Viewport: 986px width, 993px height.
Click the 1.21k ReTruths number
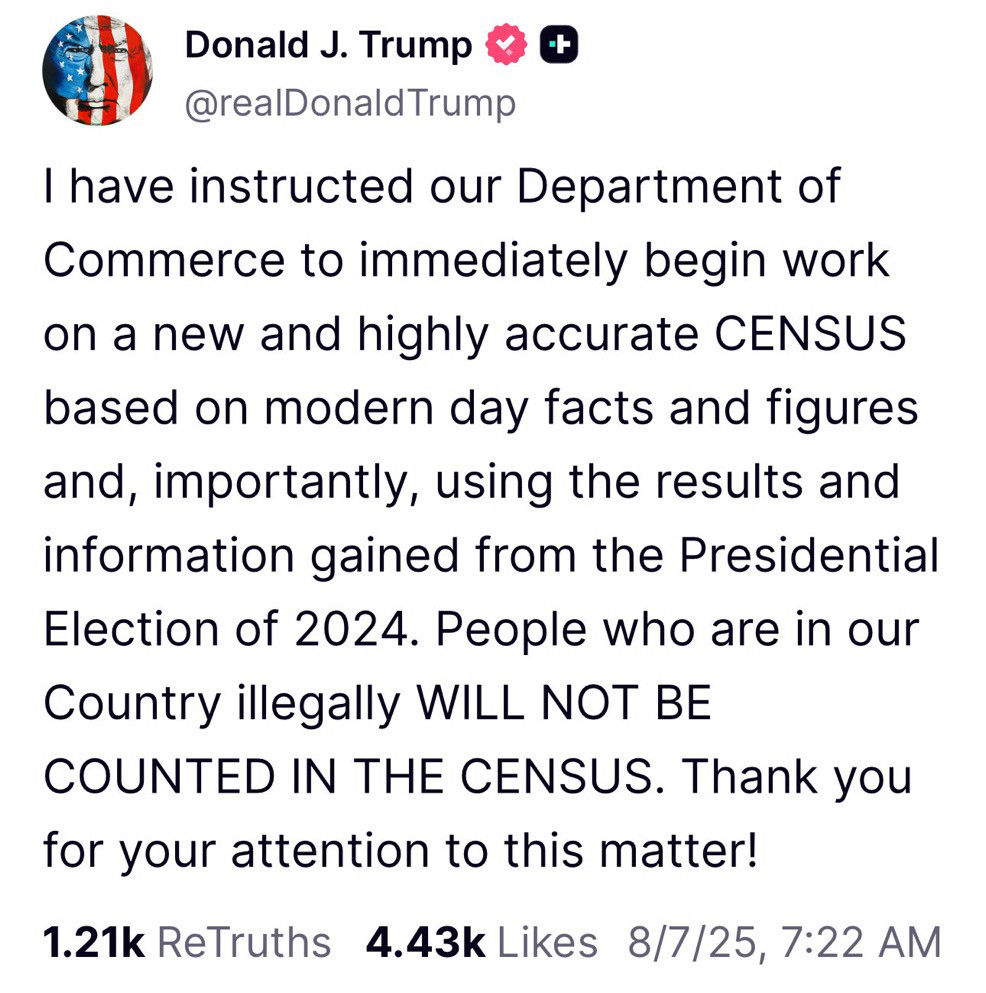pos(95,942)
